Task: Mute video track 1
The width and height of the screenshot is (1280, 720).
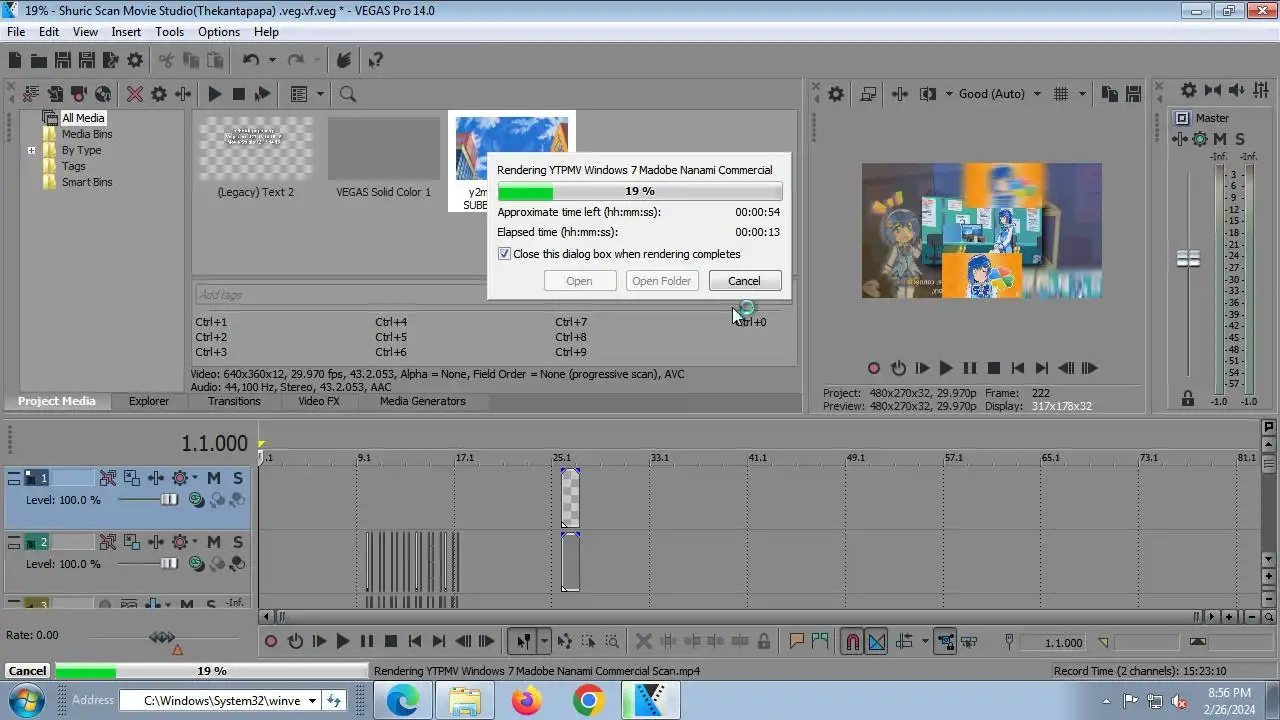Action: tap(213, 478)
